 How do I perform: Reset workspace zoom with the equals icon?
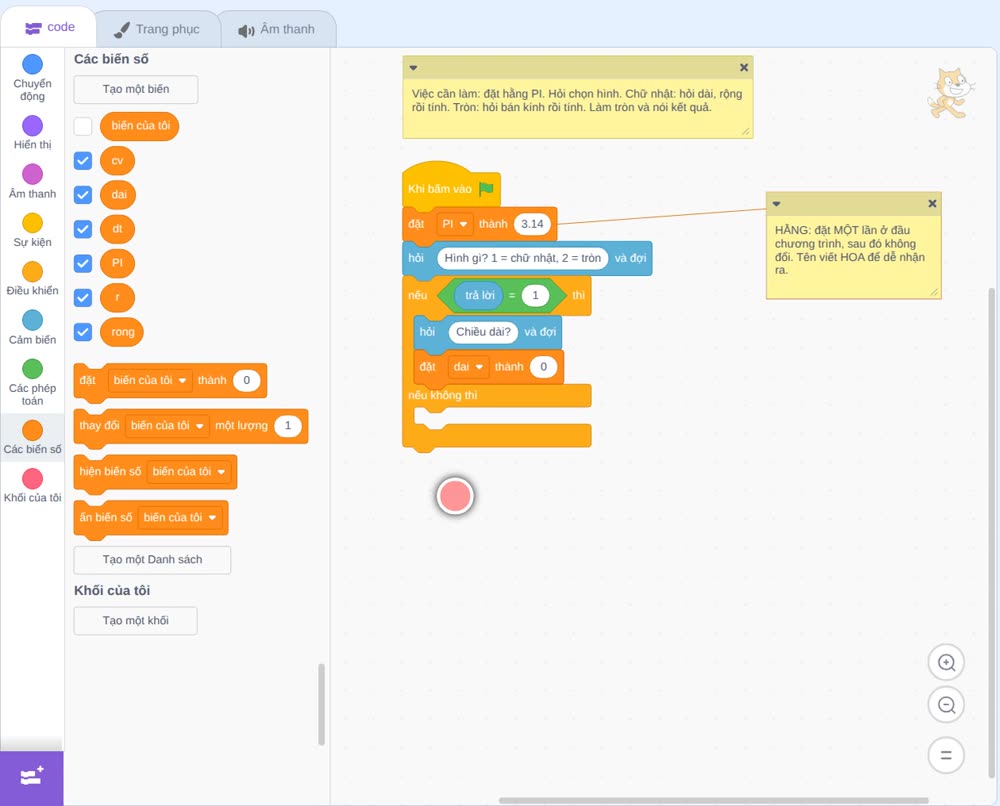(x=946, y=755)
